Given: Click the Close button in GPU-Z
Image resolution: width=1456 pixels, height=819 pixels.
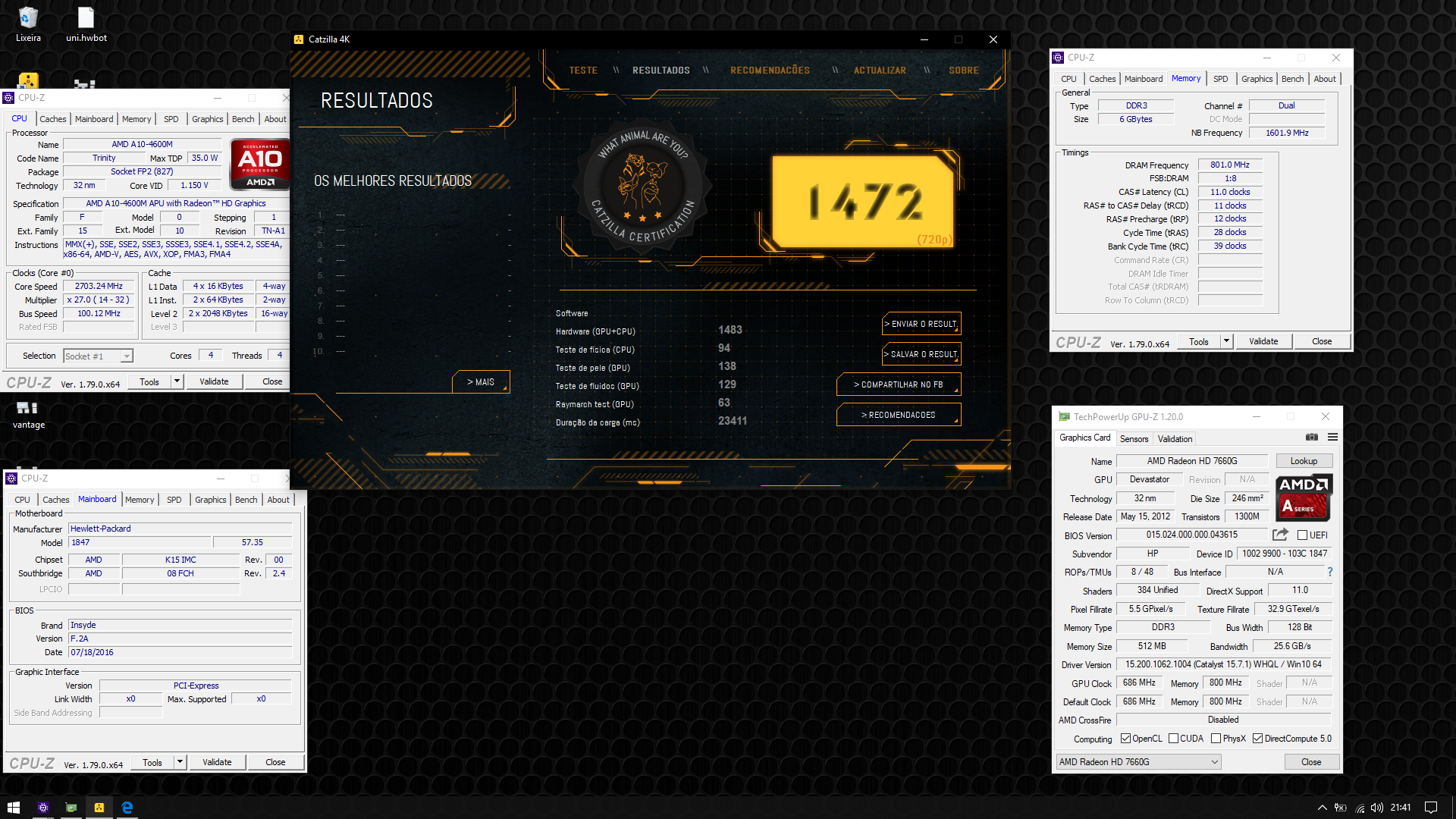Looking at the screenshot, I should point(1311,762).
